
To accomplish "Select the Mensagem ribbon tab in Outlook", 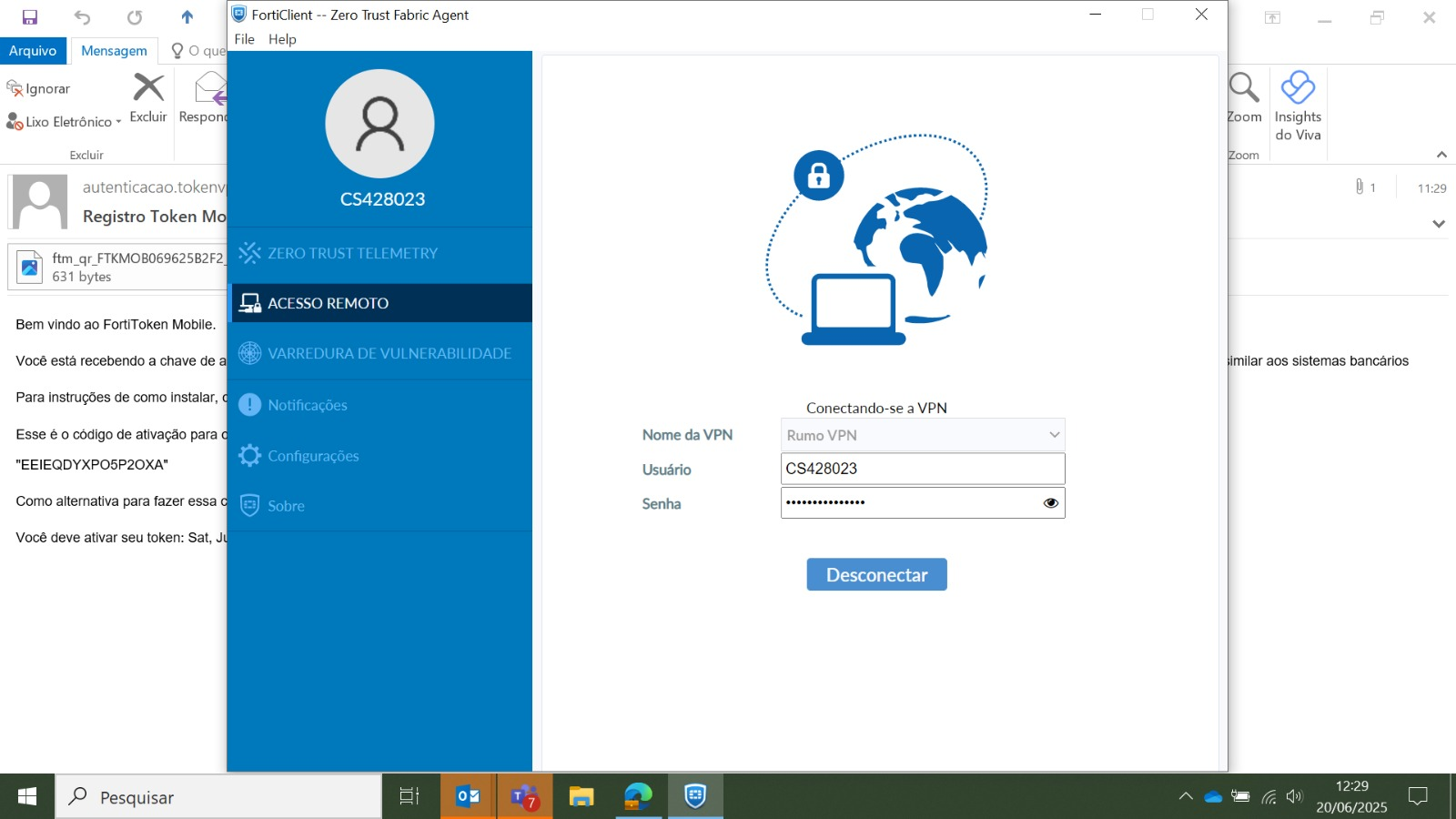I will point(114,51).
